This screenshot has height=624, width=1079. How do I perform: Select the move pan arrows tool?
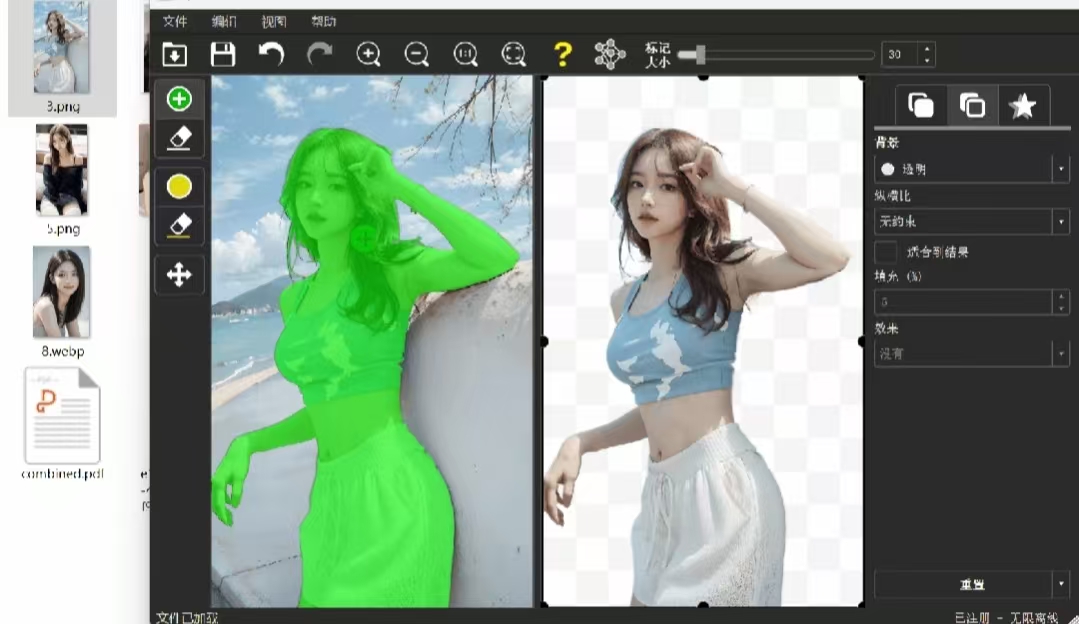[179, 275]
